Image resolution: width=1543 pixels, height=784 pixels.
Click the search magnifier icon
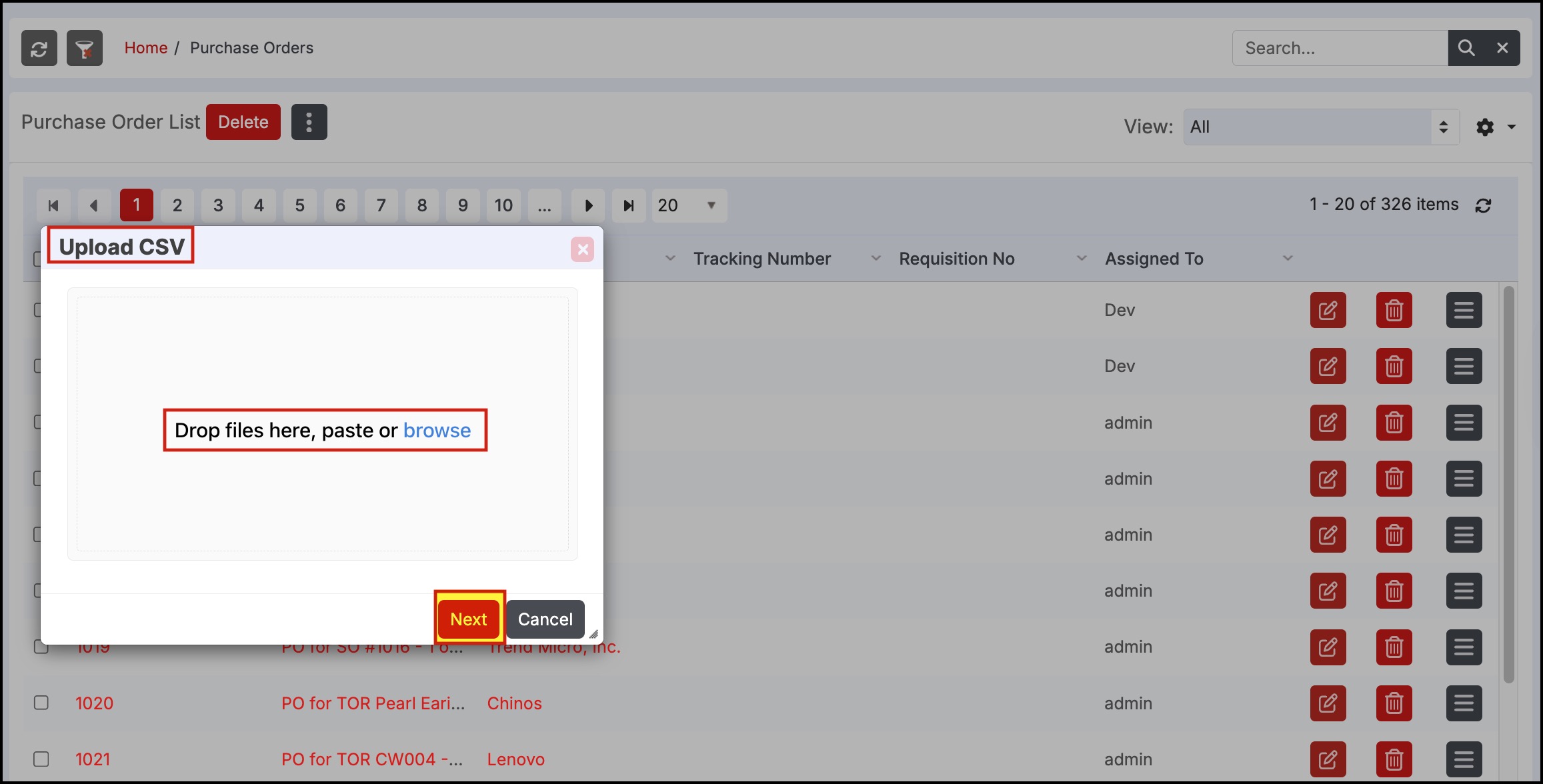(x=1466, y=48)
